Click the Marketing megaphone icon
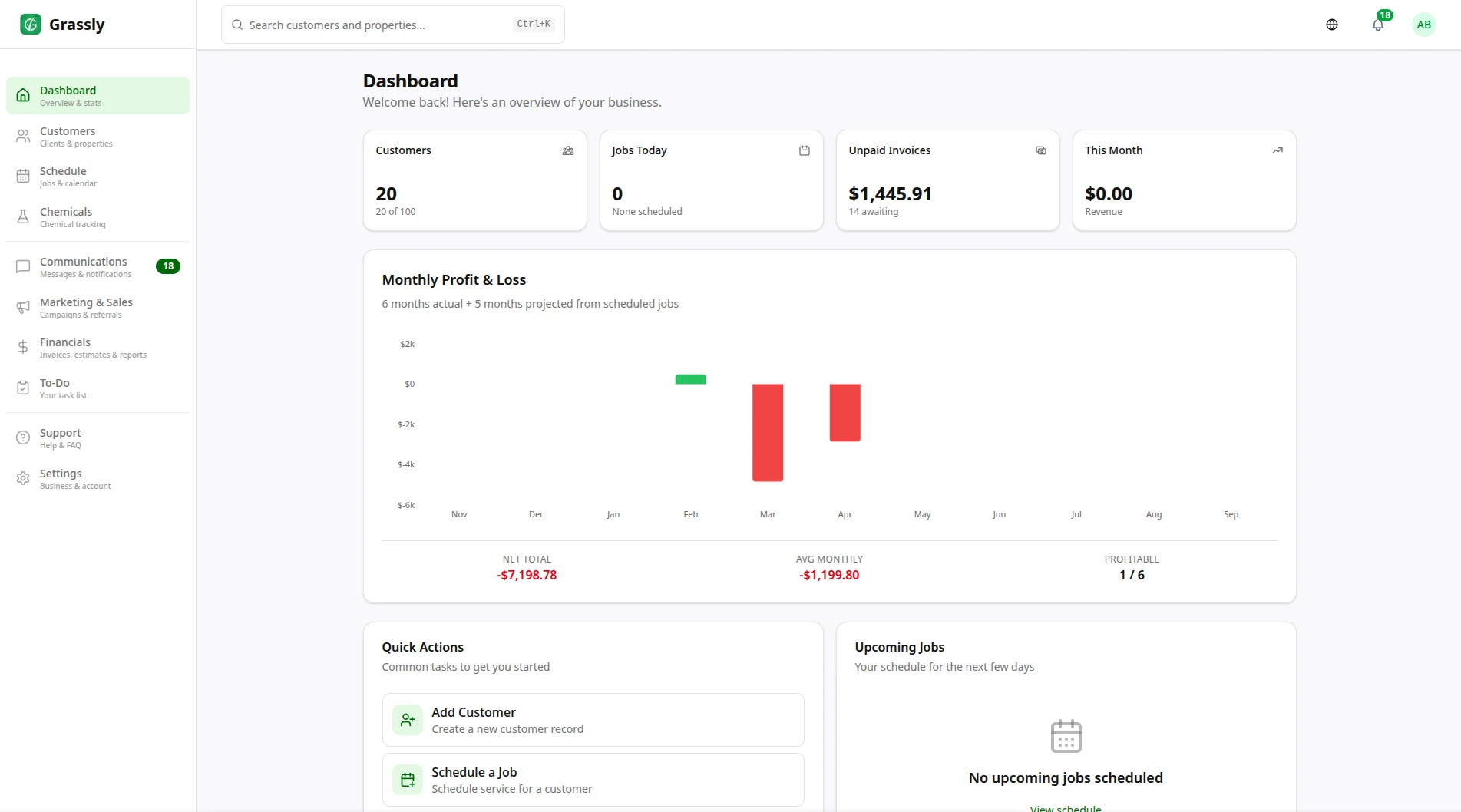Image resolution: width=1461 pixels, height=812 pixels. [x=23, y=308]
